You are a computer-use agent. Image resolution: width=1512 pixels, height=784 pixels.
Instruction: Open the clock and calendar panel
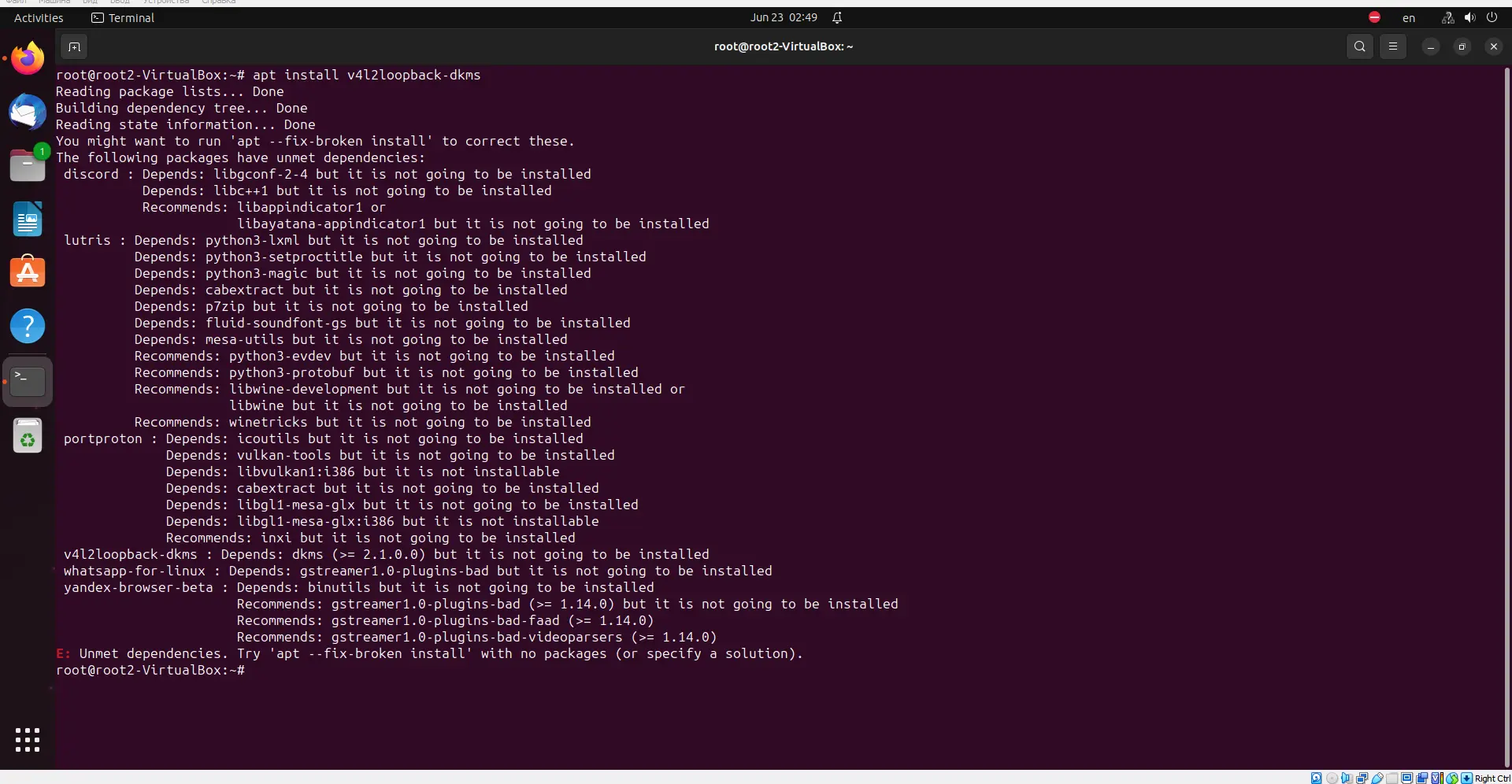tap(784, 17)
